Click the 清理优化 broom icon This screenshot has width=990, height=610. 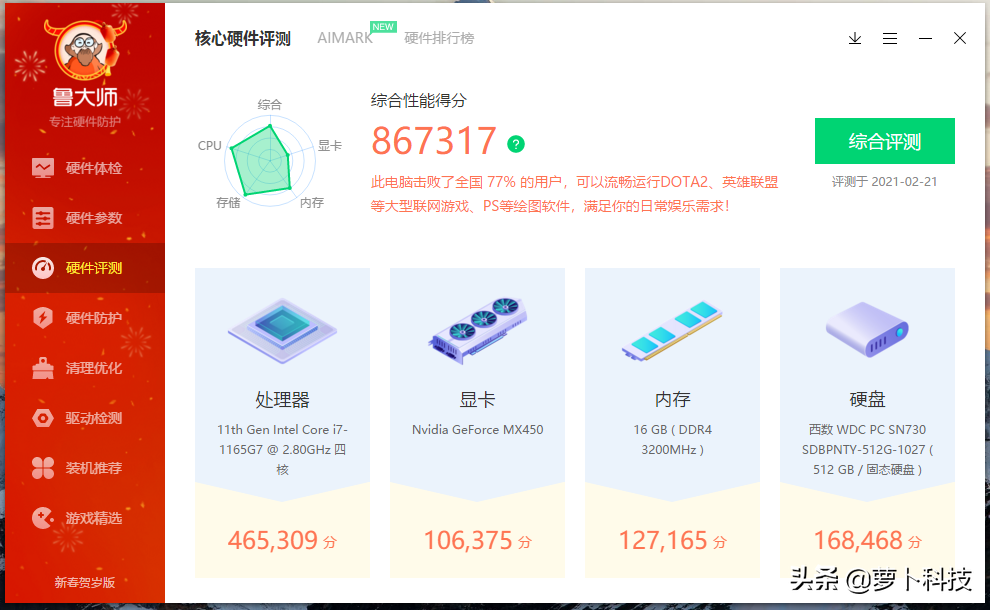(x=43, y=368)
